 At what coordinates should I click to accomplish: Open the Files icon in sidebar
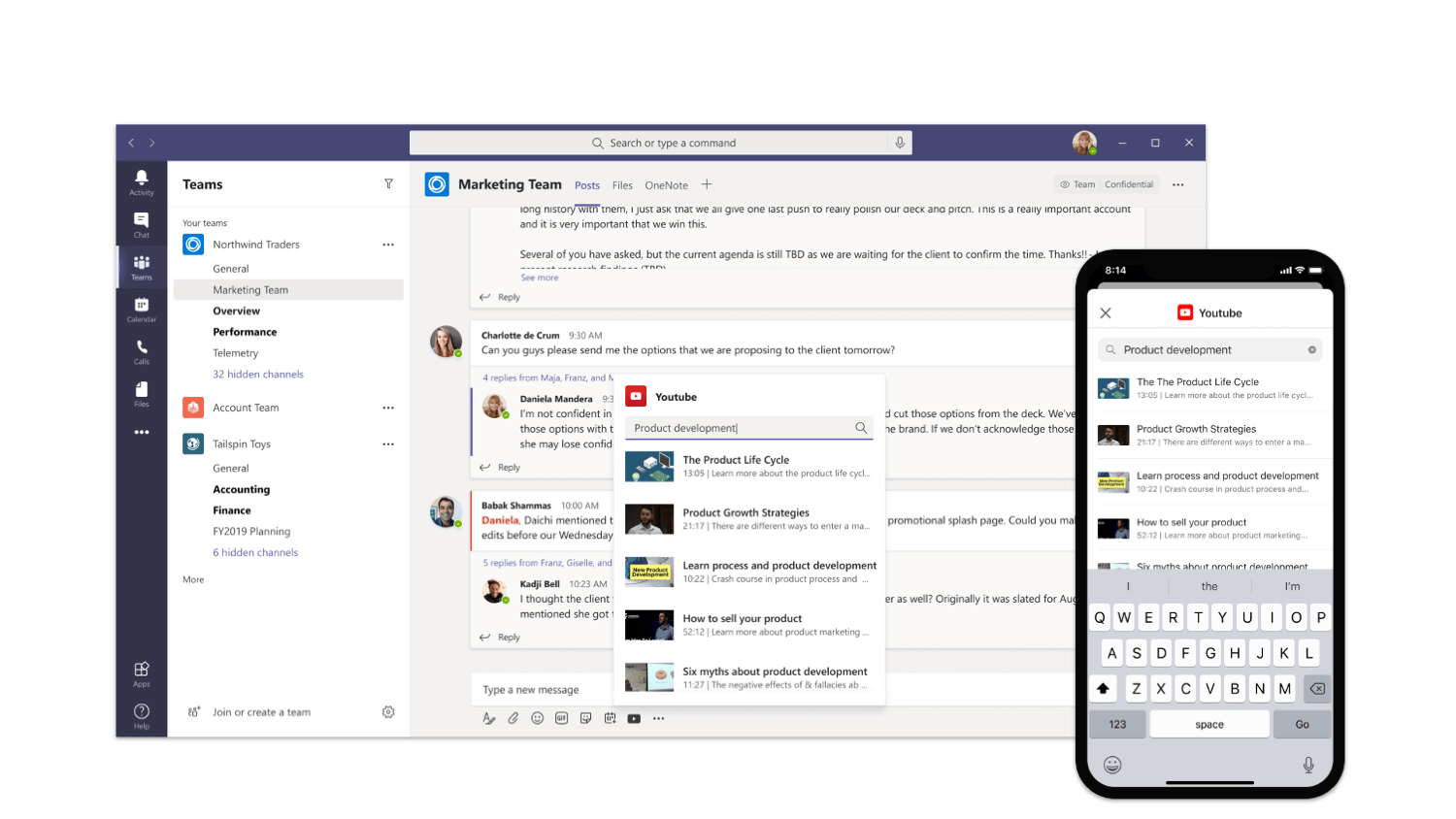click(142, 393)
